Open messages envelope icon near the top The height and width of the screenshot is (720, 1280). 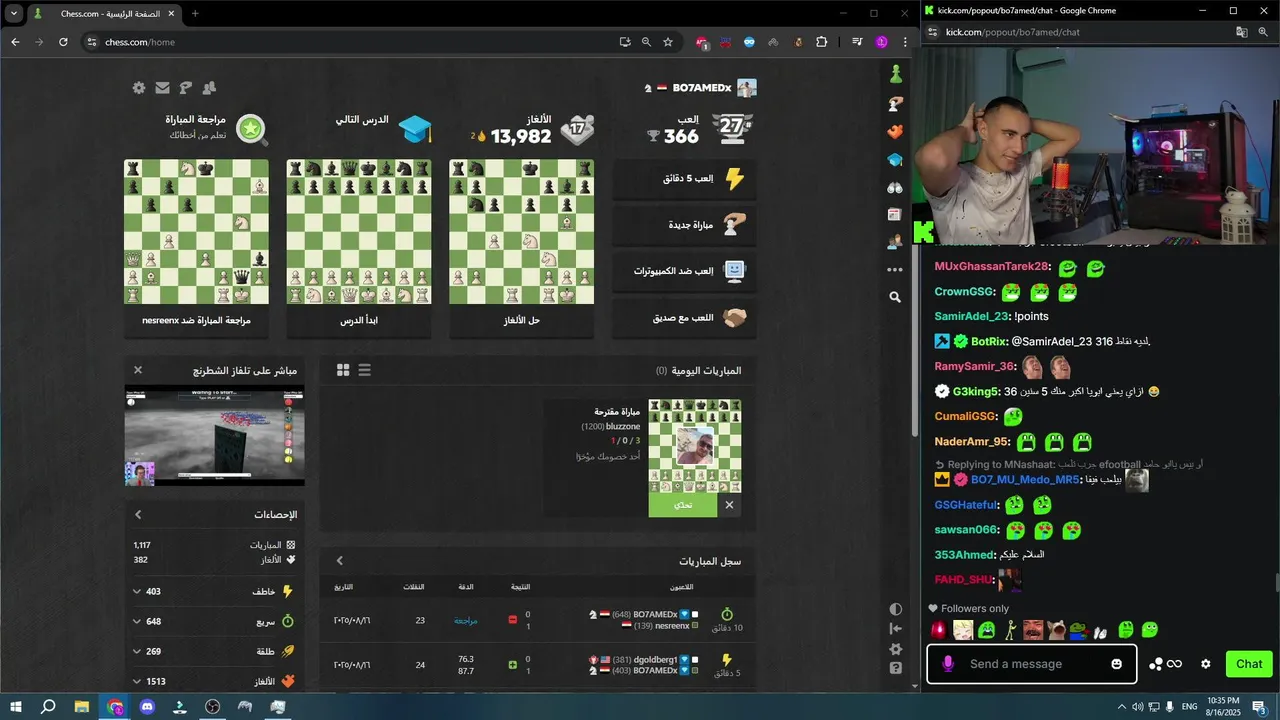(162, 88)
